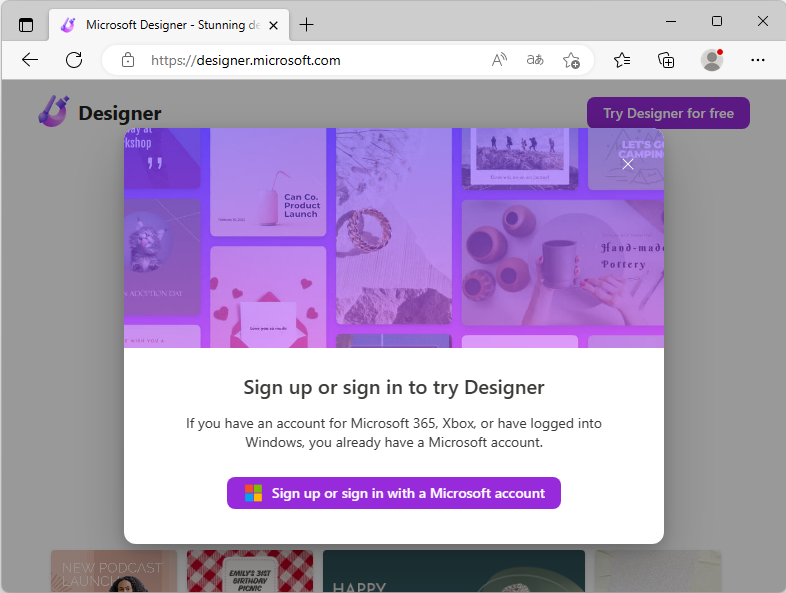The image size is (786, 593).
Task: Open Read aloud in the address bar
Action: (499, 60)
